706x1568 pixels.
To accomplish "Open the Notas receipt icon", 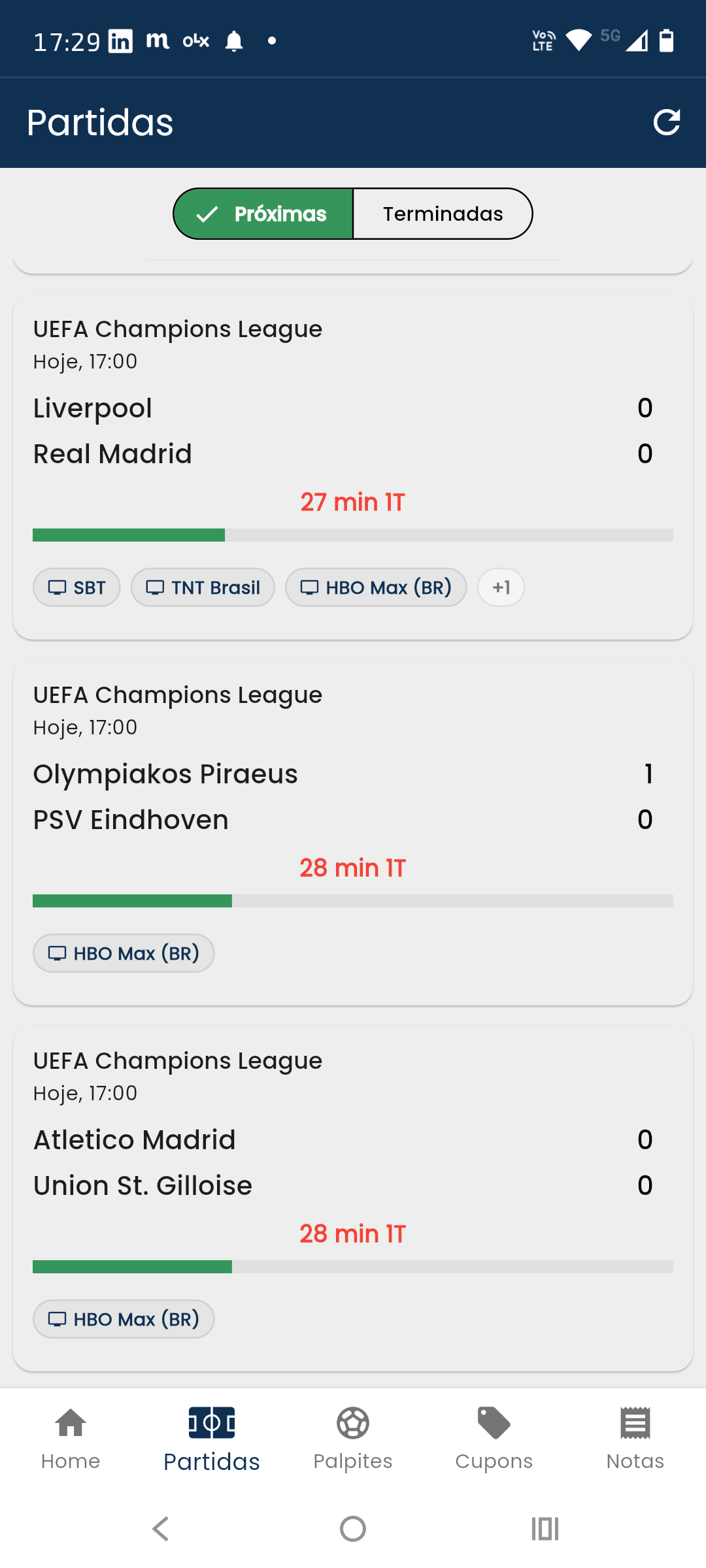I will 635,1423.
